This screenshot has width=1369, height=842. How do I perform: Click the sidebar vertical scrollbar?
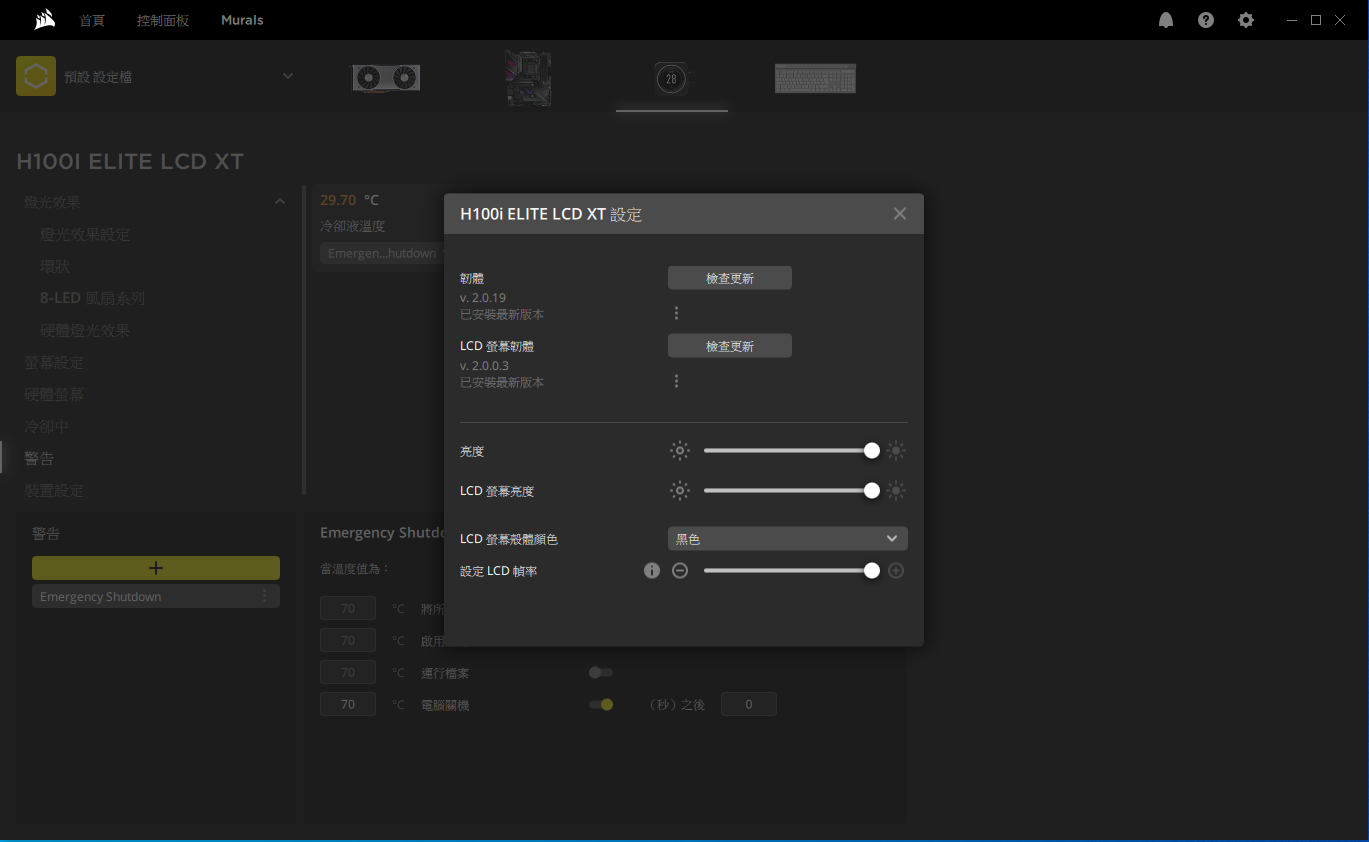(x=304, y=340)
